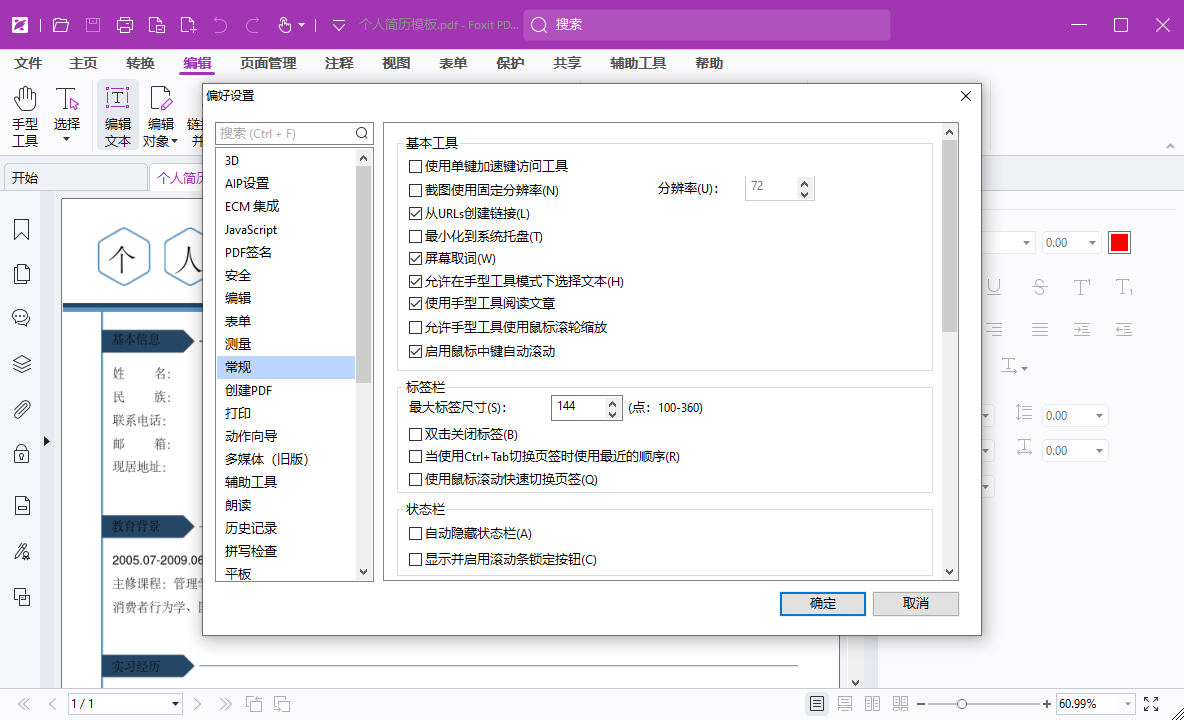Screen dimensions: 1184x720
Task: Switch to single page view in status bar
Action: tap(816, 703)
